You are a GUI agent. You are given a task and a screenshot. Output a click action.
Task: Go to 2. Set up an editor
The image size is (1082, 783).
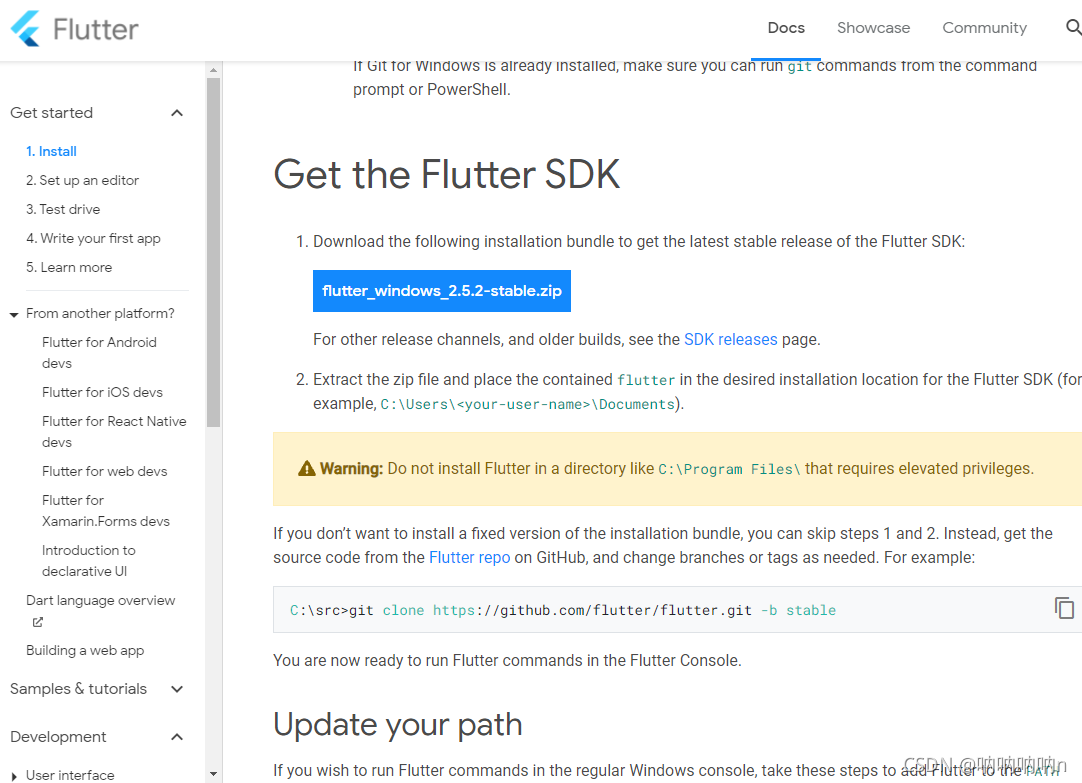point(82,180)
